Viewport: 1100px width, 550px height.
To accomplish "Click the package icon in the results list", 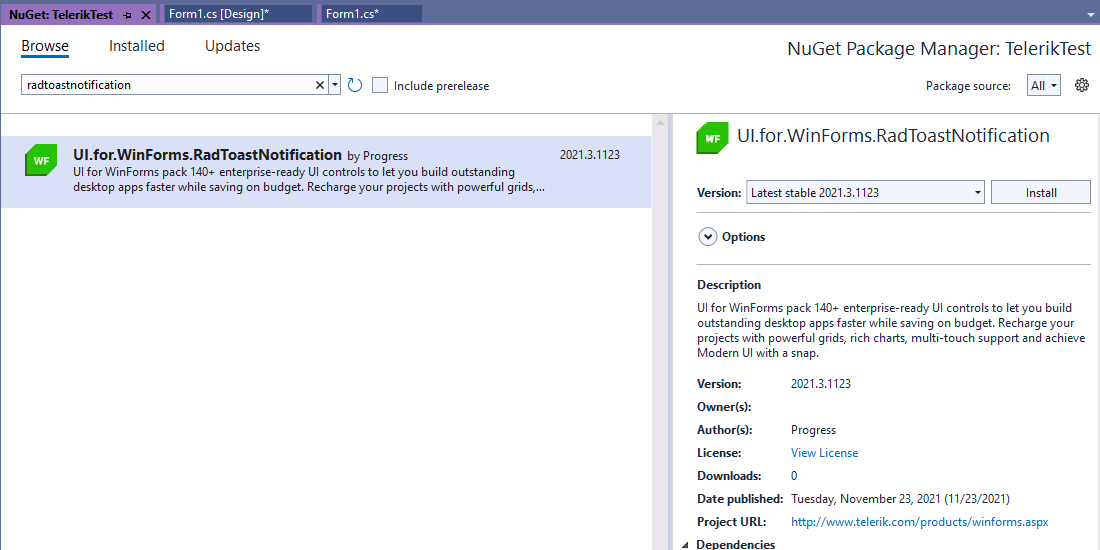I will (x=41, y=160).
